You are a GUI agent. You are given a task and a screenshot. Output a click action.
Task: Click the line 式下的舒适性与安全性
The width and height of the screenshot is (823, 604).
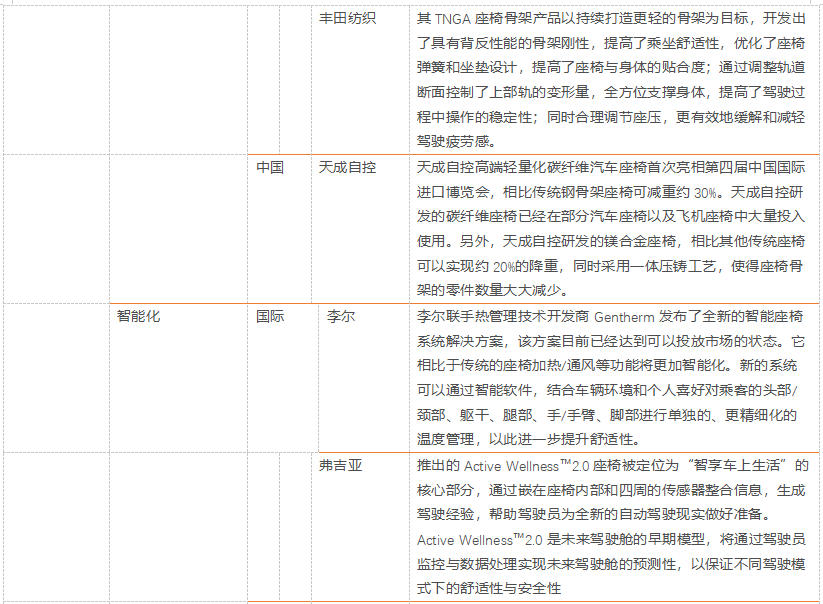489,588
